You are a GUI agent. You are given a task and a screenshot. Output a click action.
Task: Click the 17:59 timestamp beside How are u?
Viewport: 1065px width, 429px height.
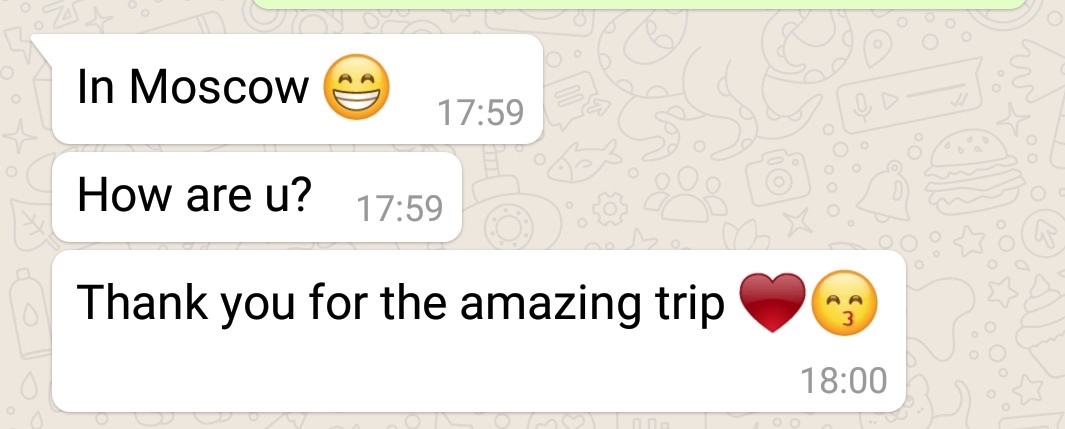tap(399, 208)
